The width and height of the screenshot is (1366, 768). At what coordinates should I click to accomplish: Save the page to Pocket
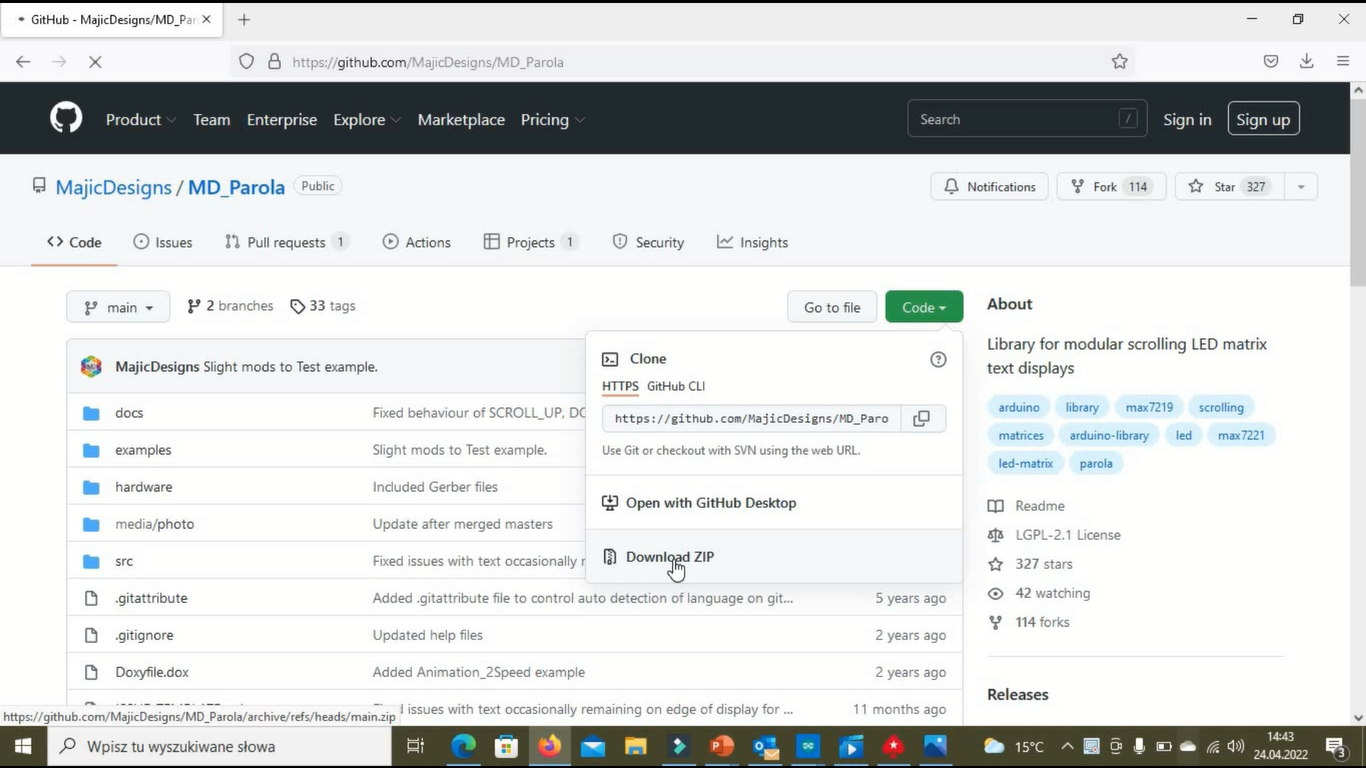[1271, 62]
